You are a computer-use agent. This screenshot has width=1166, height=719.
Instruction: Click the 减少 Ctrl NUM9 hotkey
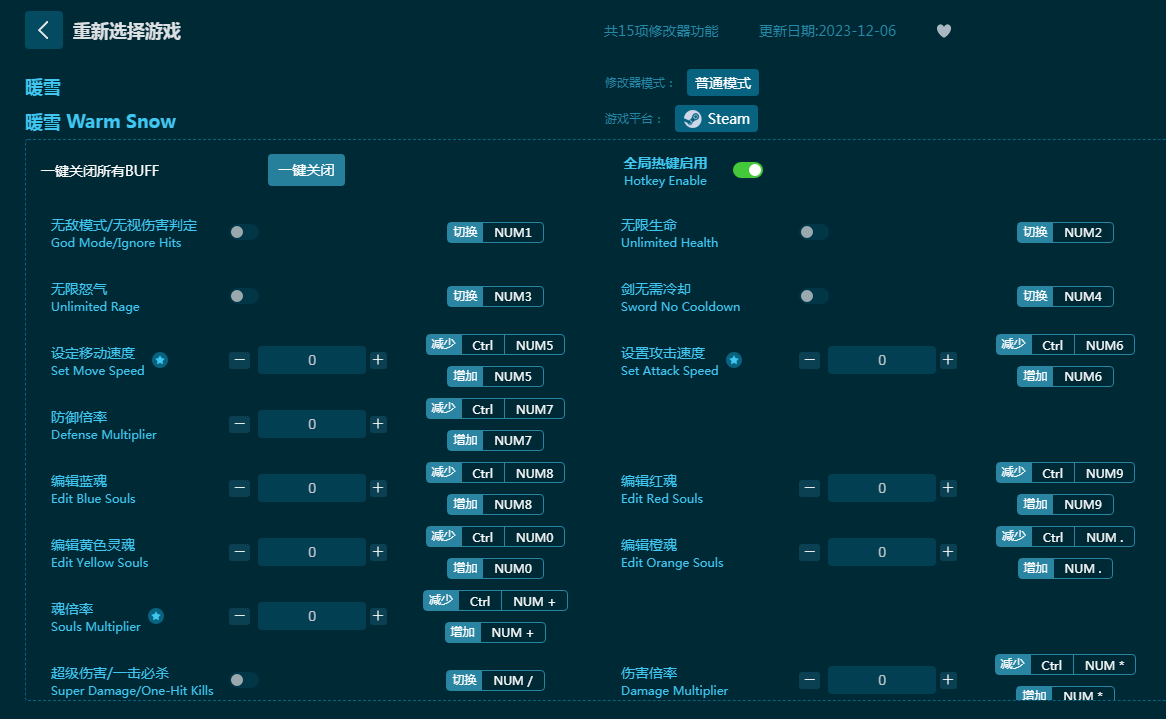1066,473
